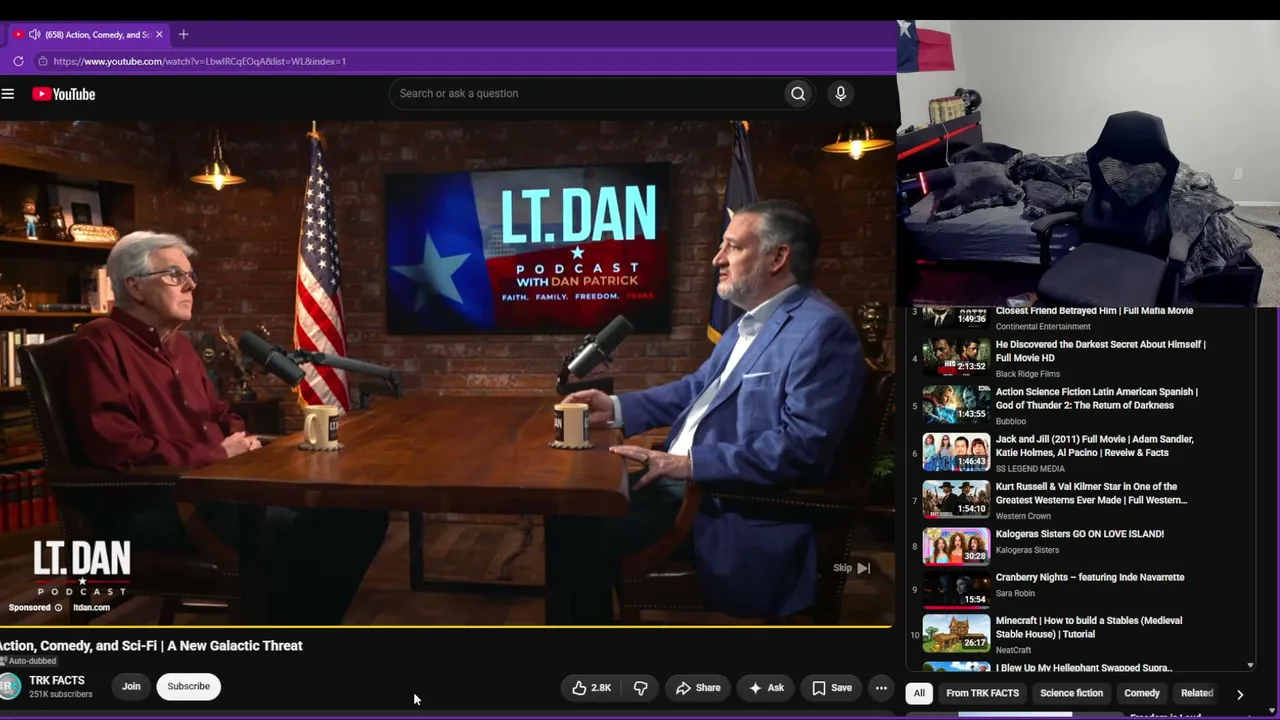1280x720 pixels.
Task: Play 'God of Thunder 2: The Return of Darkness'
Action: click(1097, 398)
